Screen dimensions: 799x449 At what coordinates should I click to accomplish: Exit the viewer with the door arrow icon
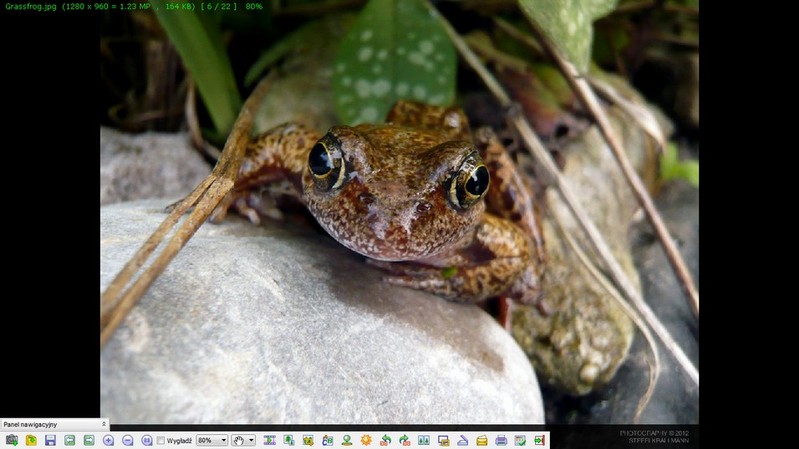[539, 440]
